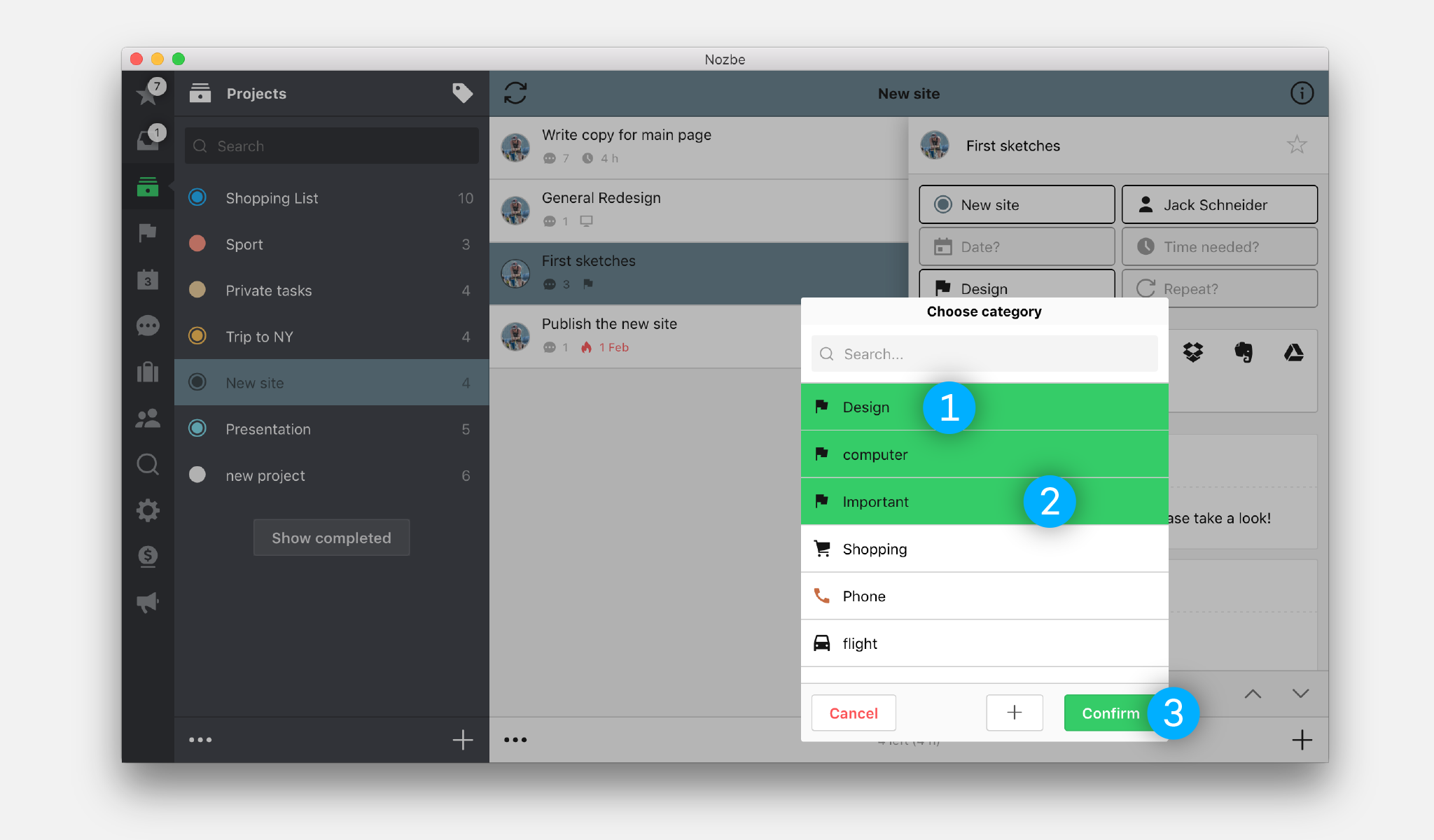Toggle the computer category selection
Image resolution: width=1434 pixels, height=840 pixels.
click(984, 454)
